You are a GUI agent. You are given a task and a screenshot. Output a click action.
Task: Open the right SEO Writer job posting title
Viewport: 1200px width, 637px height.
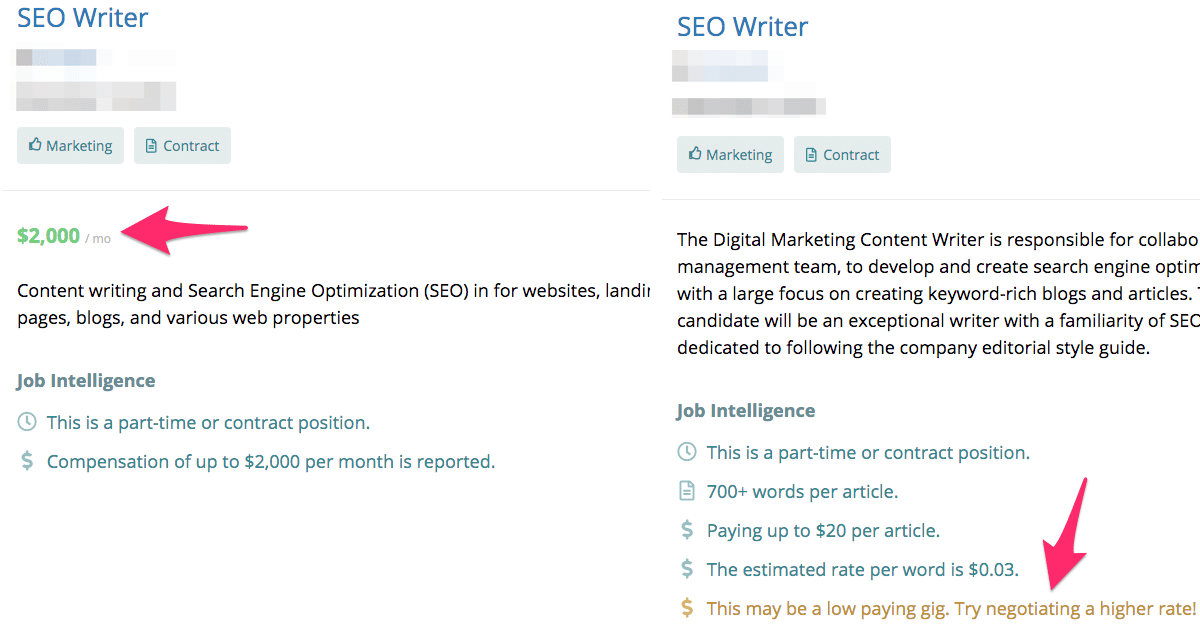click(742, 26)
